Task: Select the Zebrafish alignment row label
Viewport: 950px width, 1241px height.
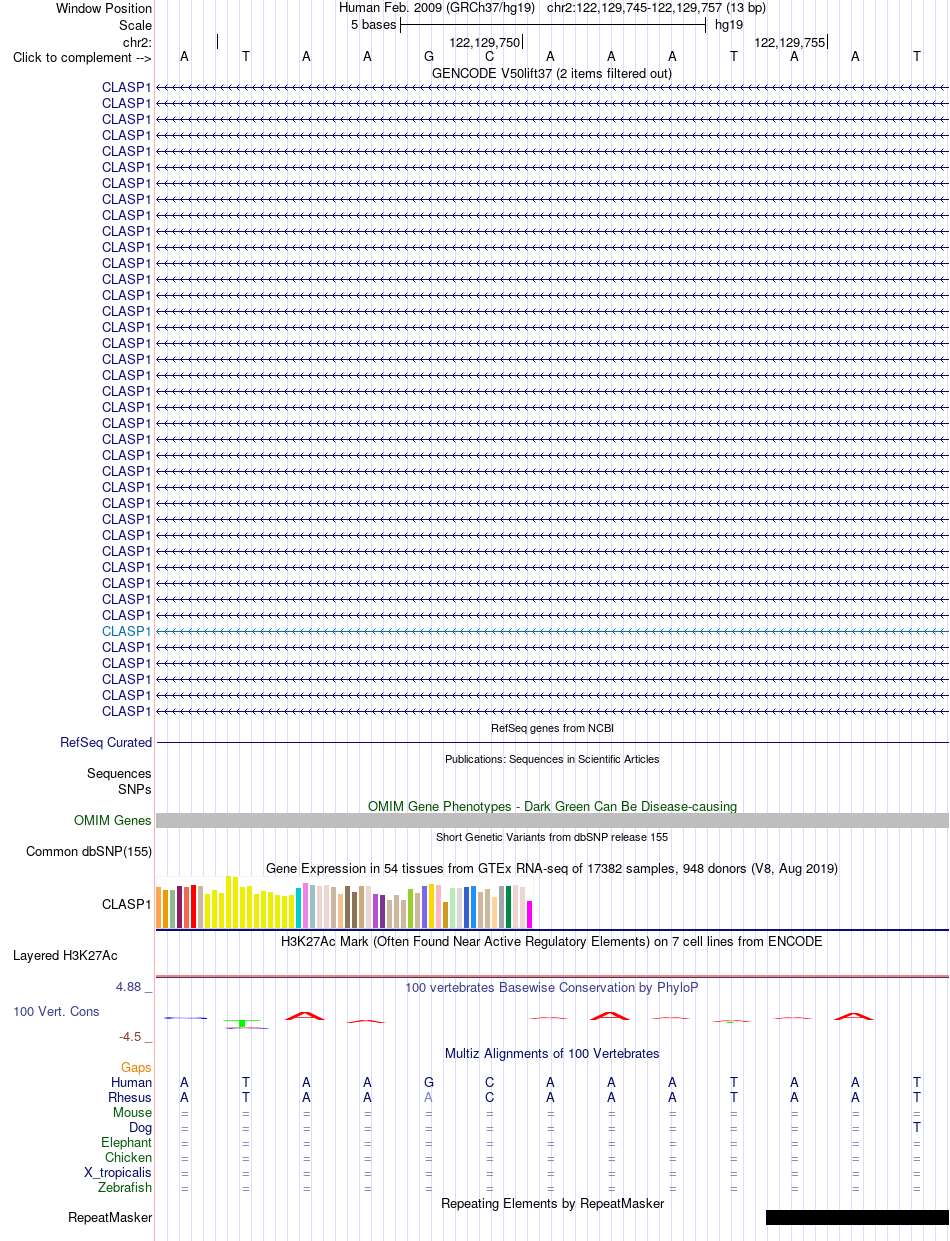Action: point(125,1187)
